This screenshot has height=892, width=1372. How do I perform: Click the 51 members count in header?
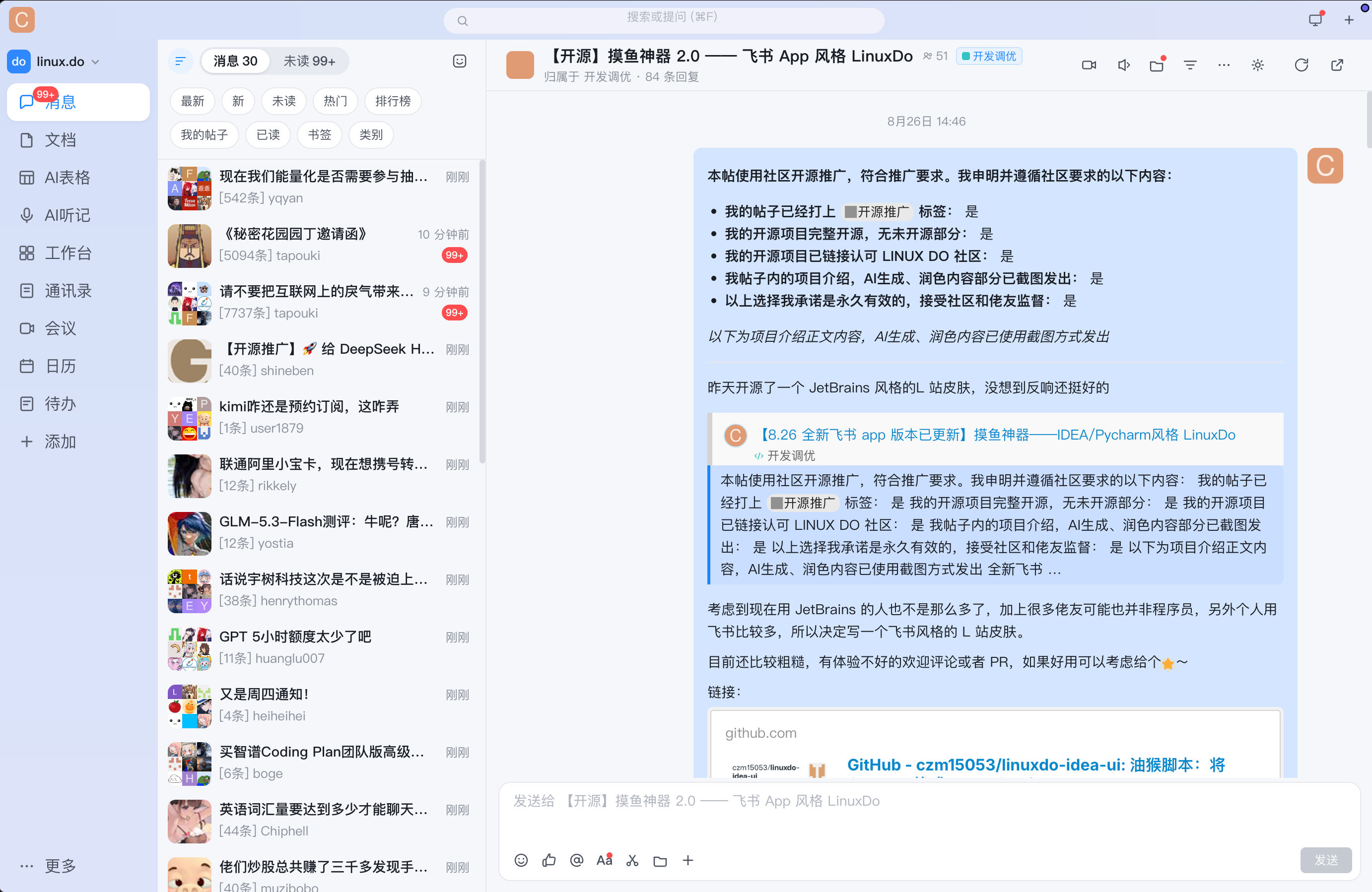(935, 56)
